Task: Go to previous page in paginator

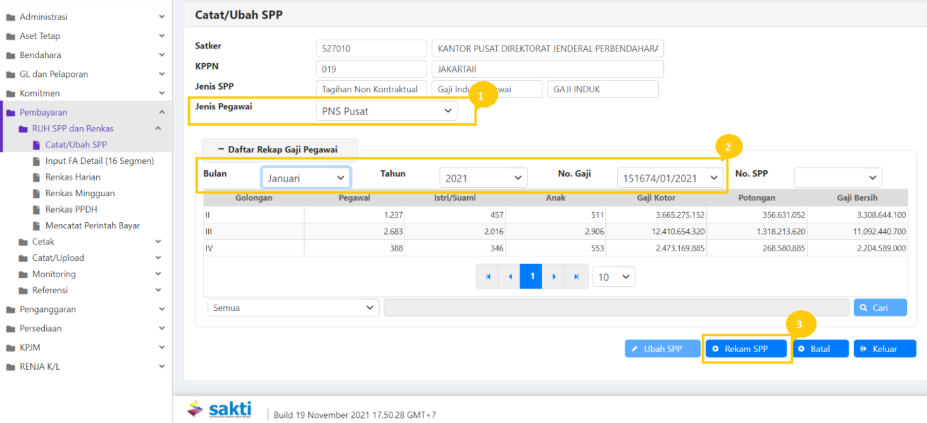Action: [x=510, y=276]
